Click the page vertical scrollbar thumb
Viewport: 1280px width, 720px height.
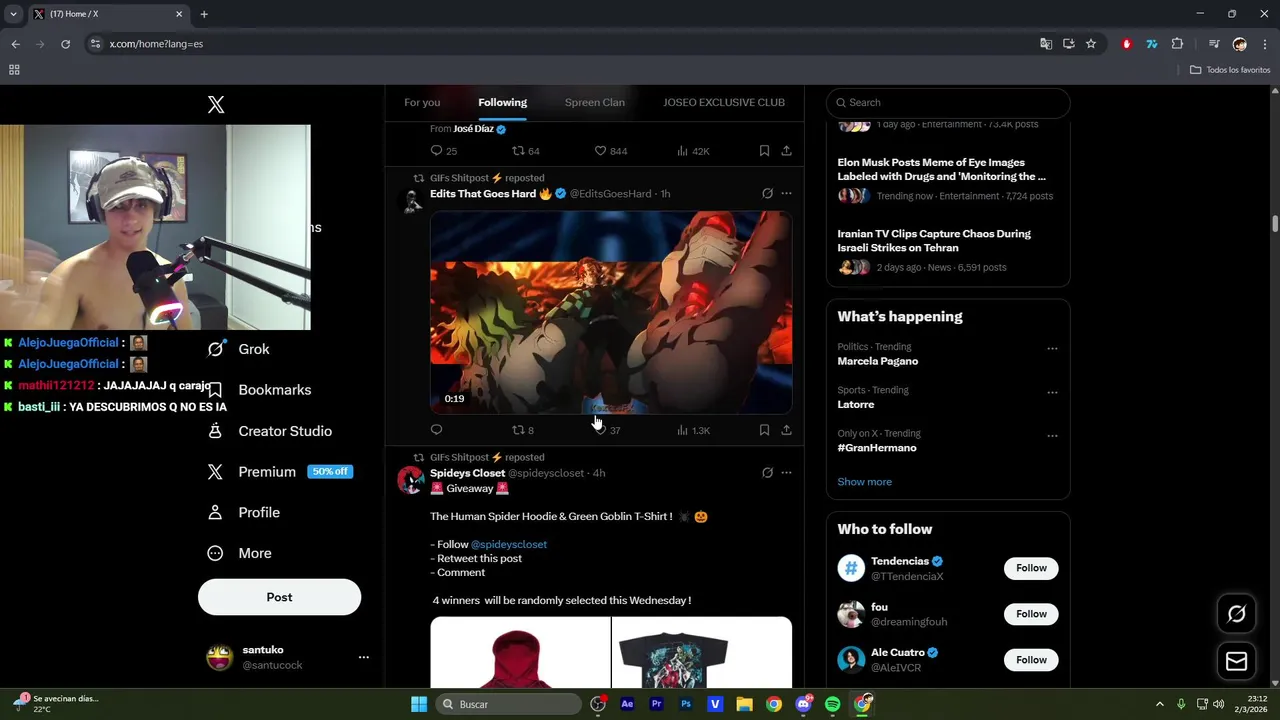point(1275,223)
